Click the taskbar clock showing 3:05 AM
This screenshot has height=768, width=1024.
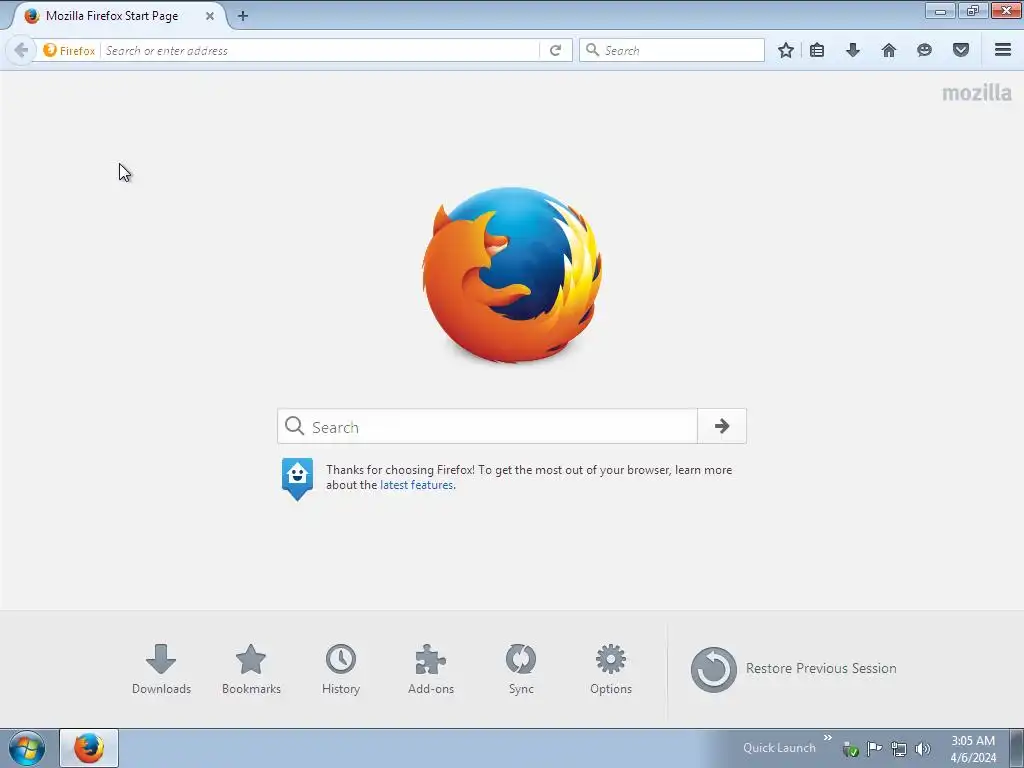973,749
